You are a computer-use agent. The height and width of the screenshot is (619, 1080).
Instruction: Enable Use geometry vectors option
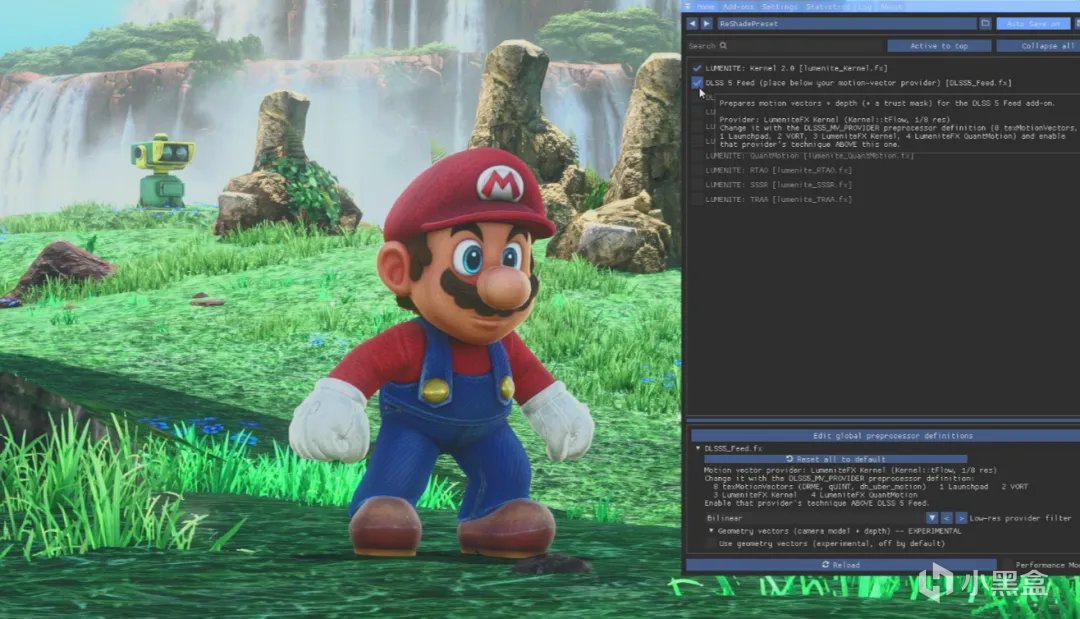(710, 544)
